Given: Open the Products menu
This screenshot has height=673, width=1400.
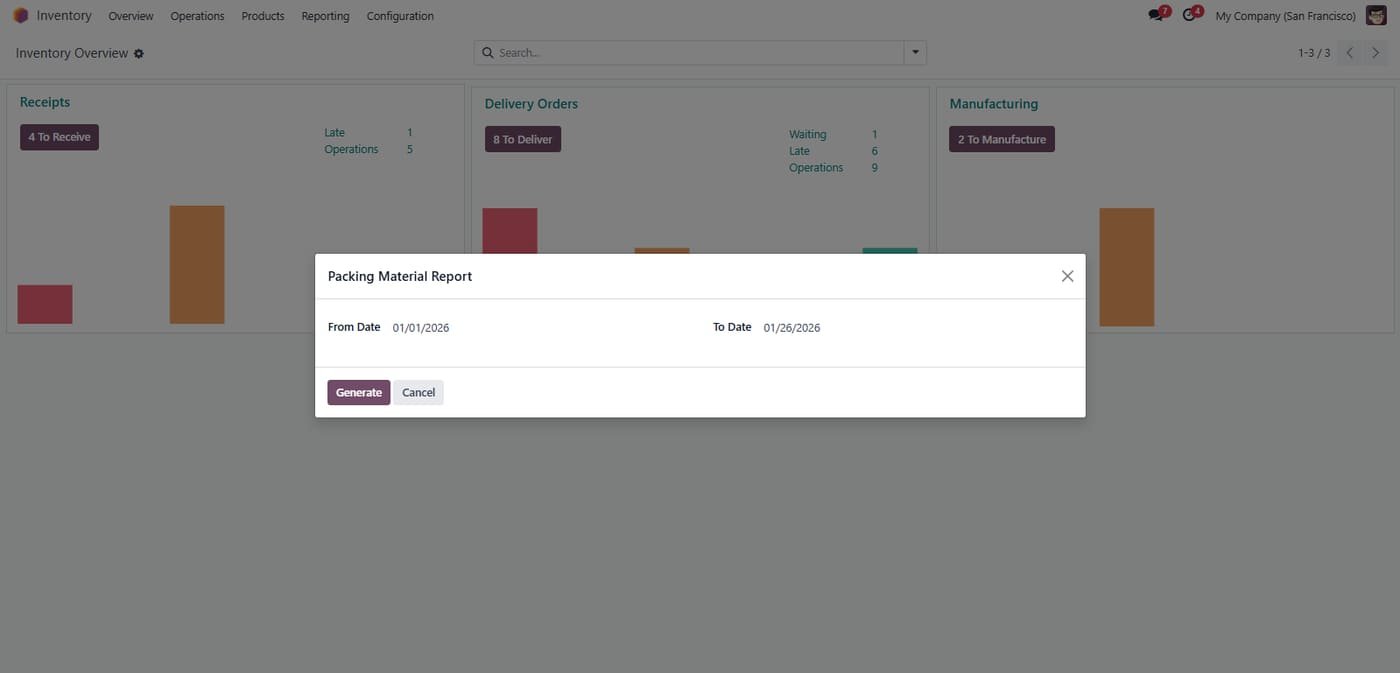Looking at the screenshot, I should (x=263, y=16).
